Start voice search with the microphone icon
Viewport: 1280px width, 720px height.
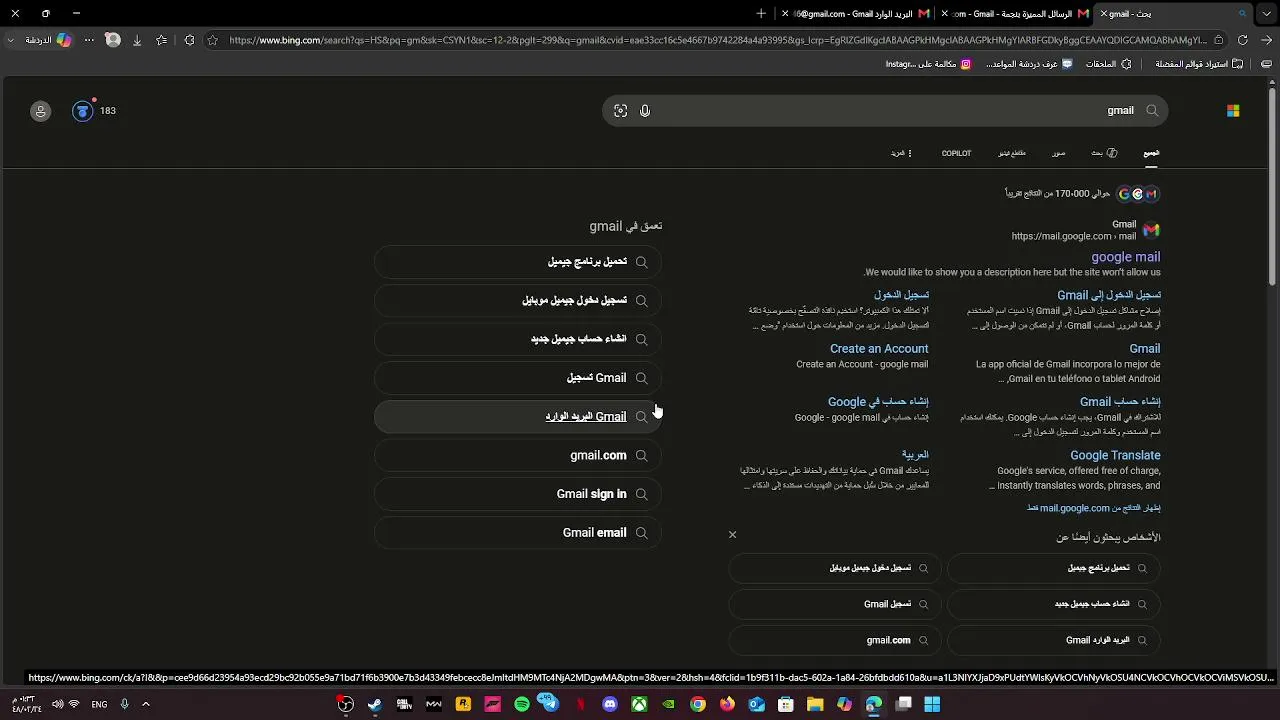(x=645, y=111)
